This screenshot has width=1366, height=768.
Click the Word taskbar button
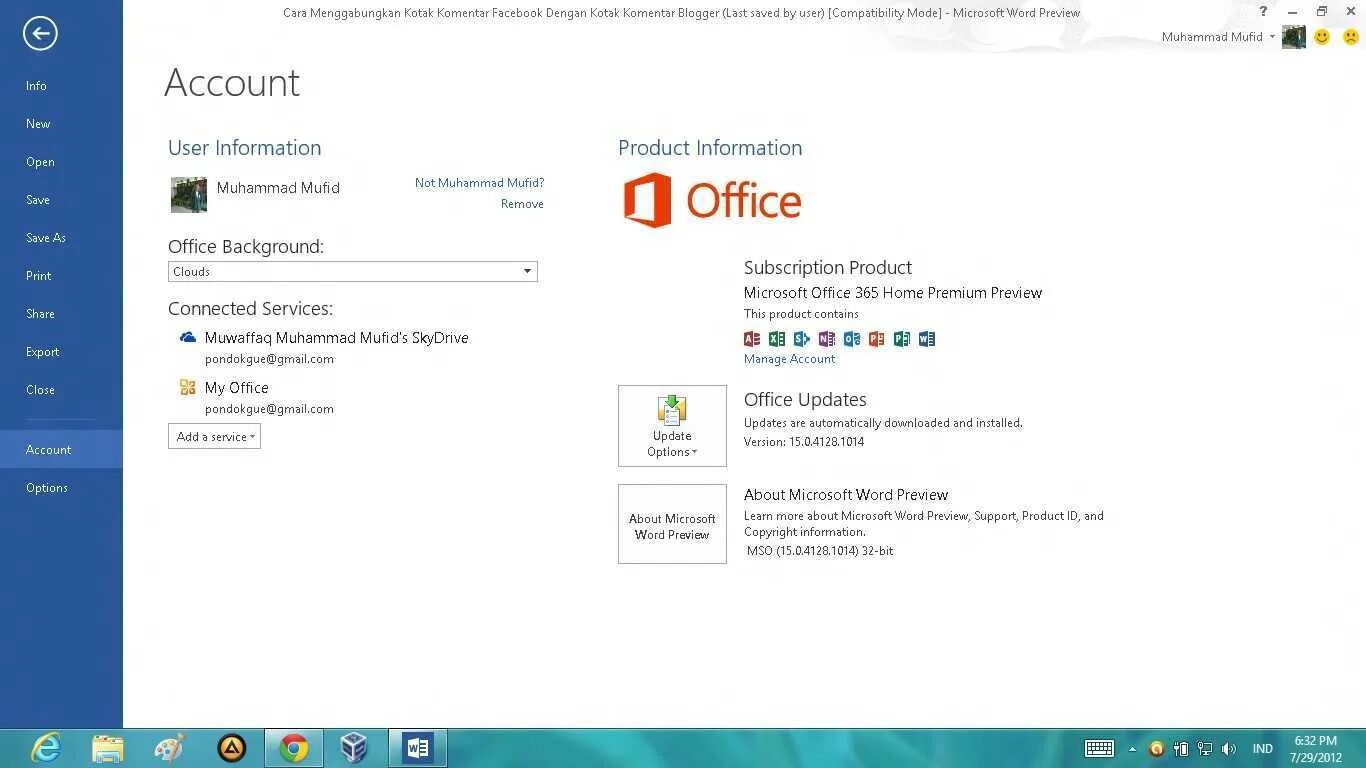coord(418,748)
